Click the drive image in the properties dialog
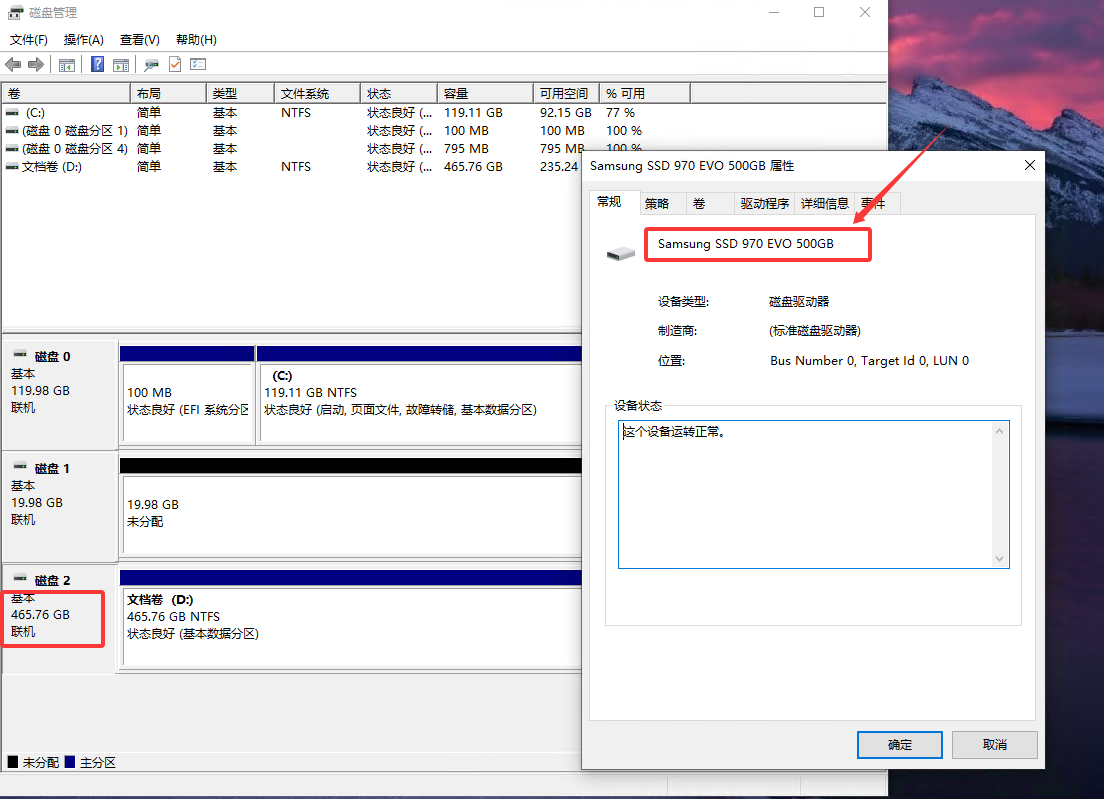 (620, 253)
